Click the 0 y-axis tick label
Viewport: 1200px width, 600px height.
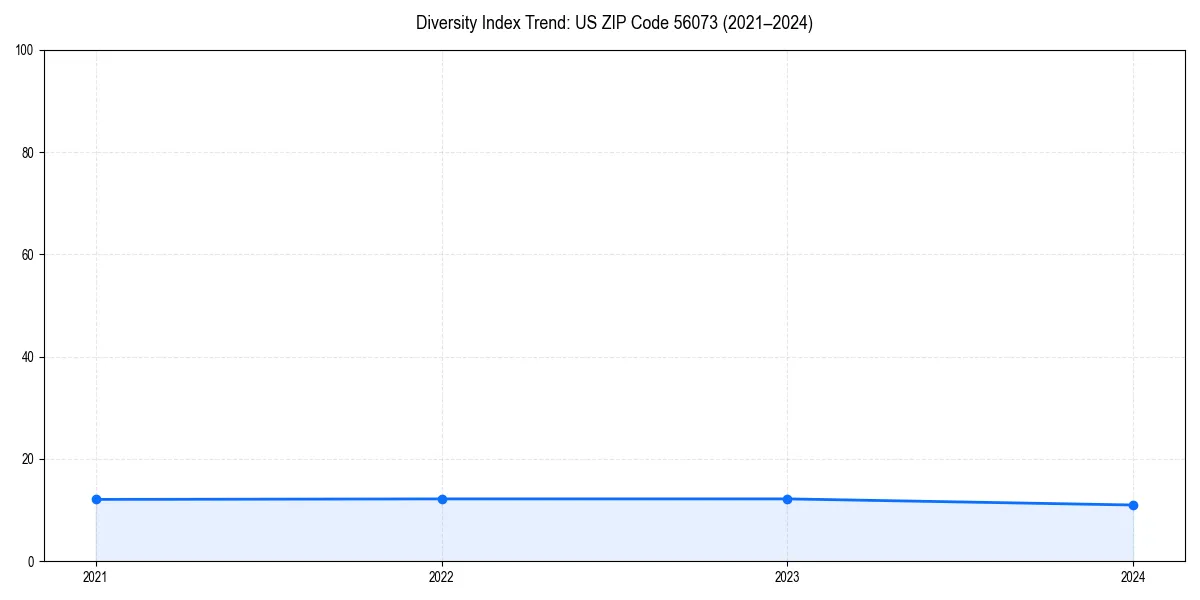pos(33,562)
